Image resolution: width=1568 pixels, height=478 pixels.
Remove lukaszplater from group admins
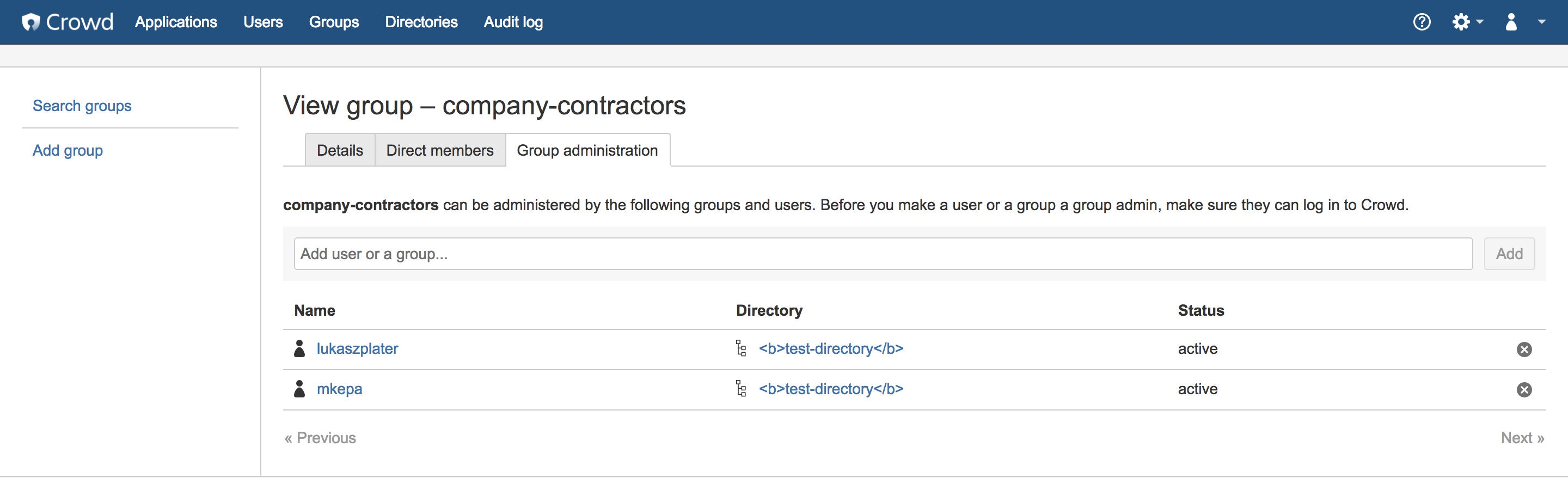[x=1523, y=349]
